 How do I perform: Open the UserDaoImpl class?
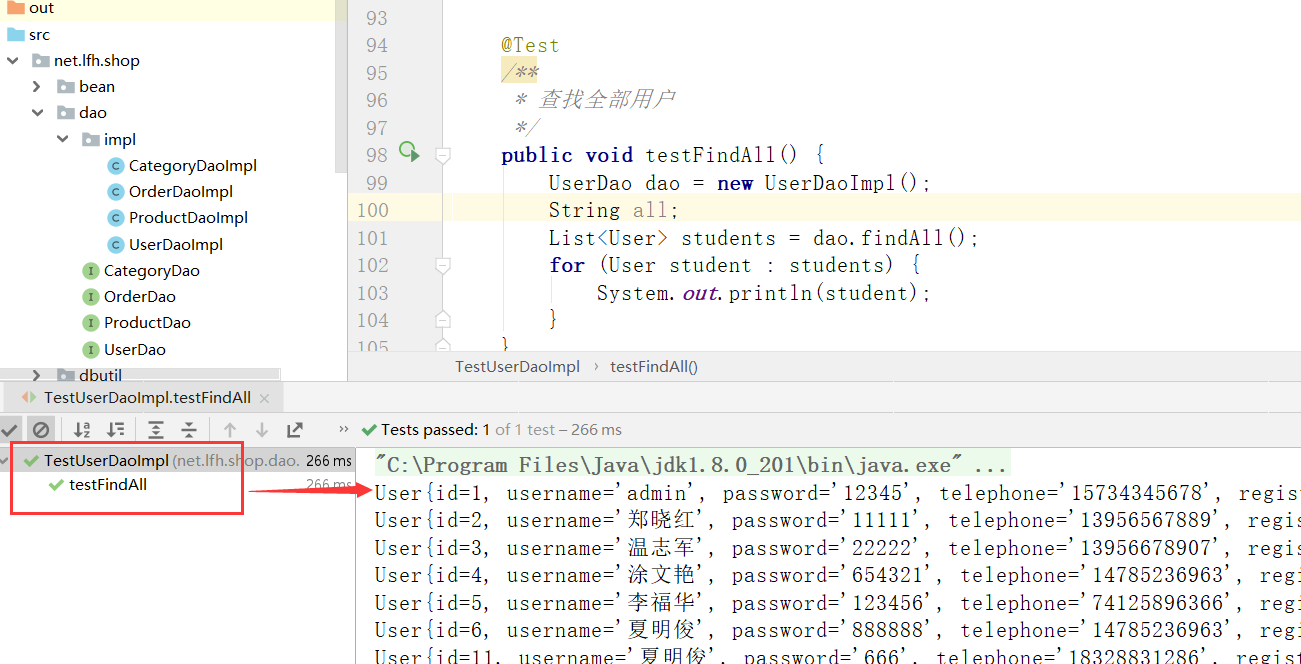pos(176,244)
